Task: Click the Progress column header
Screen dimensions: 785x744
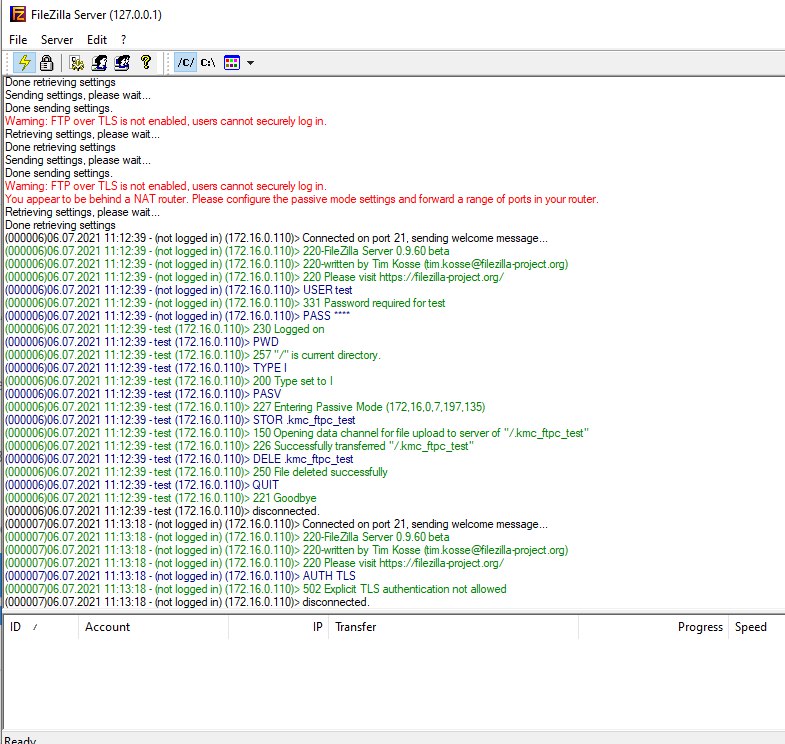Action: click(x=653, y=627)
